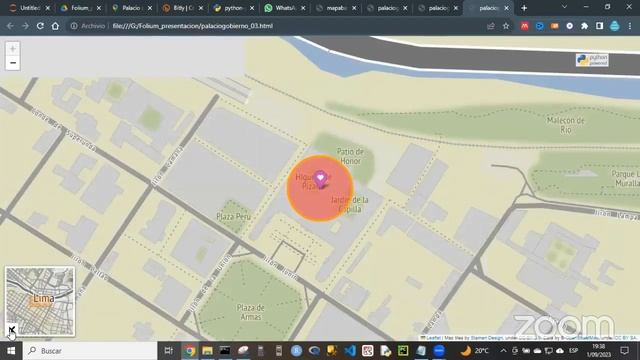The image size is (640, 360).
Task: Open the Extensions puzzle menu
Action: [584, 26]
